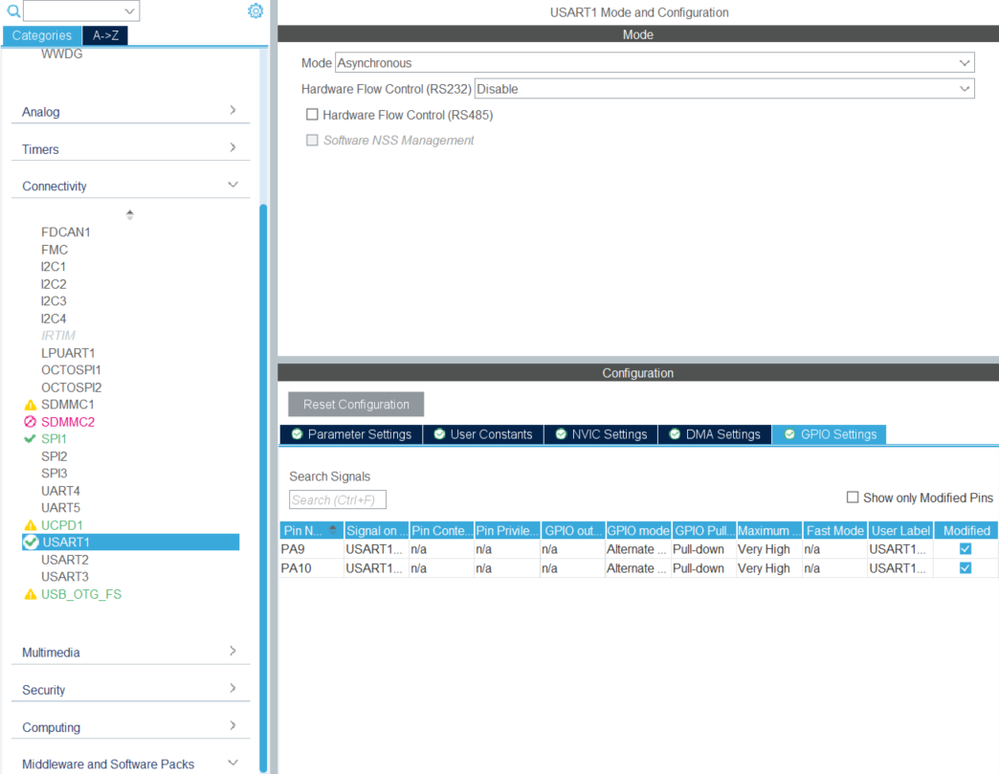Select PA9 pin name cell
Image resolution: width=999 pixels, height=774 pixels.
click(312, 549)
